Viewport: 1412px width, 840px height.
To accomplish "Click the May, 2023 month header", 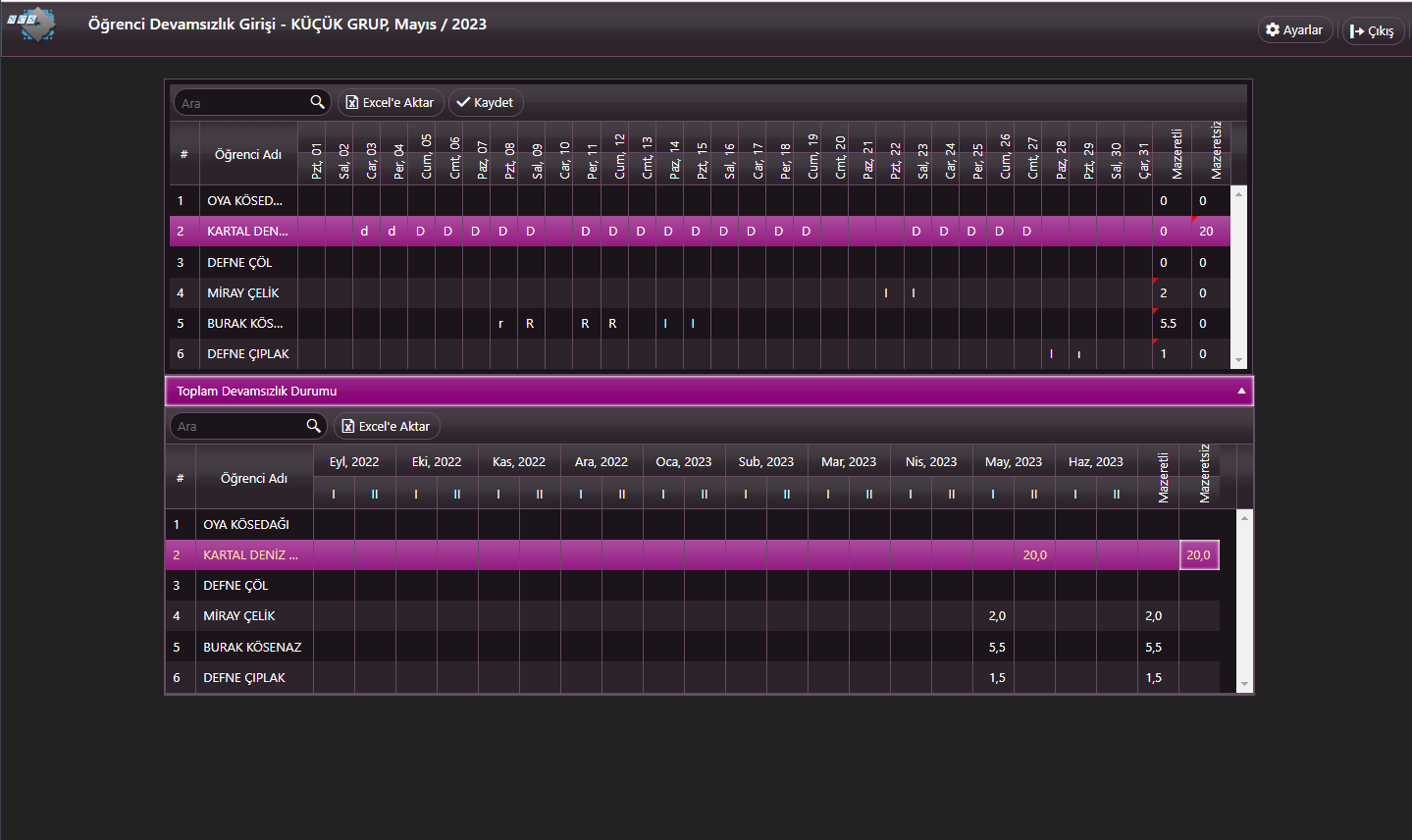I will [x=1014, y=461].
